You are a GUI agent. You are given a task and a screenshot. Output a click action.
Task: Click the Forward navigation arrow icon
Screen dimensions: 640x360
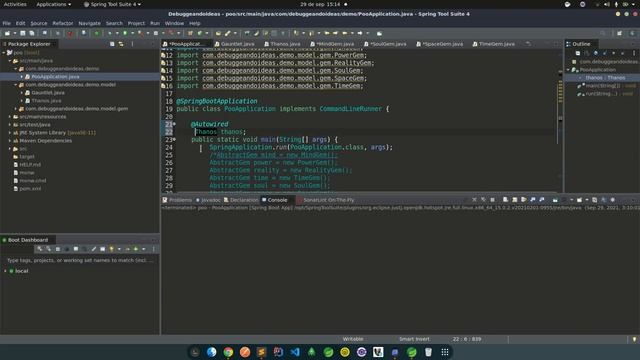click(x=360, y=33)
